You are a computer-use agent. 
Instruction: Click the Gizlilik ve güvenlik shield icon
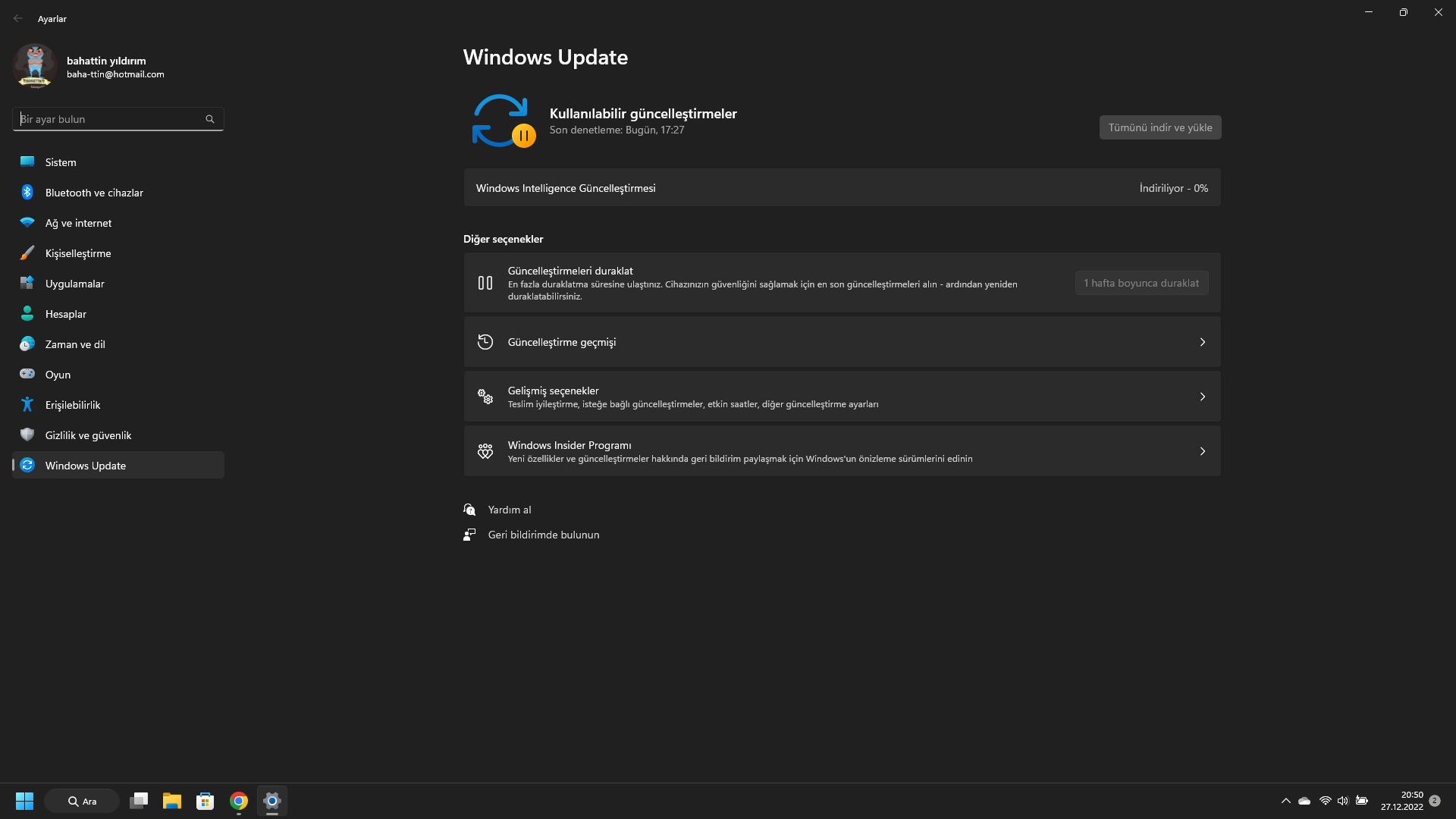pyautogui.click(x=27, y=435)
